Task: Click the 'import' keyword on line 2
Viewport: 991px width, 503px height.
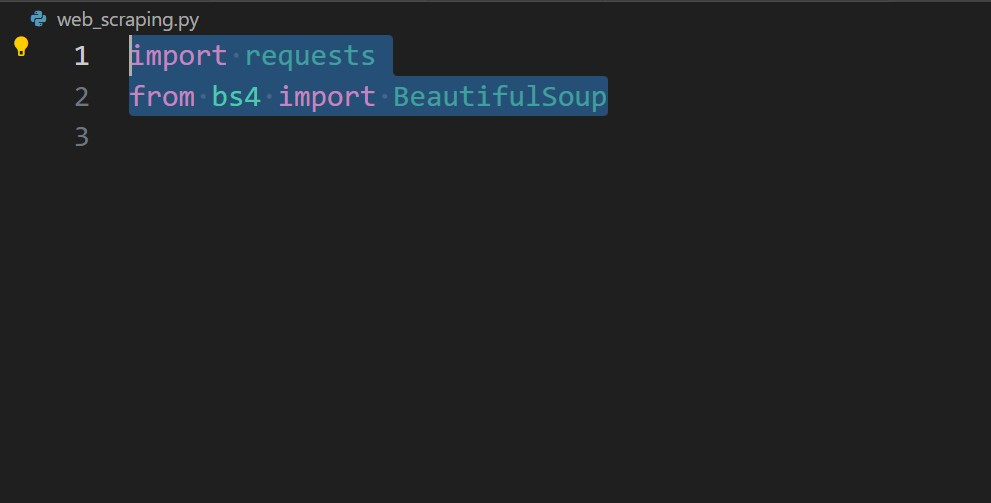Action: tap(326, 97)
